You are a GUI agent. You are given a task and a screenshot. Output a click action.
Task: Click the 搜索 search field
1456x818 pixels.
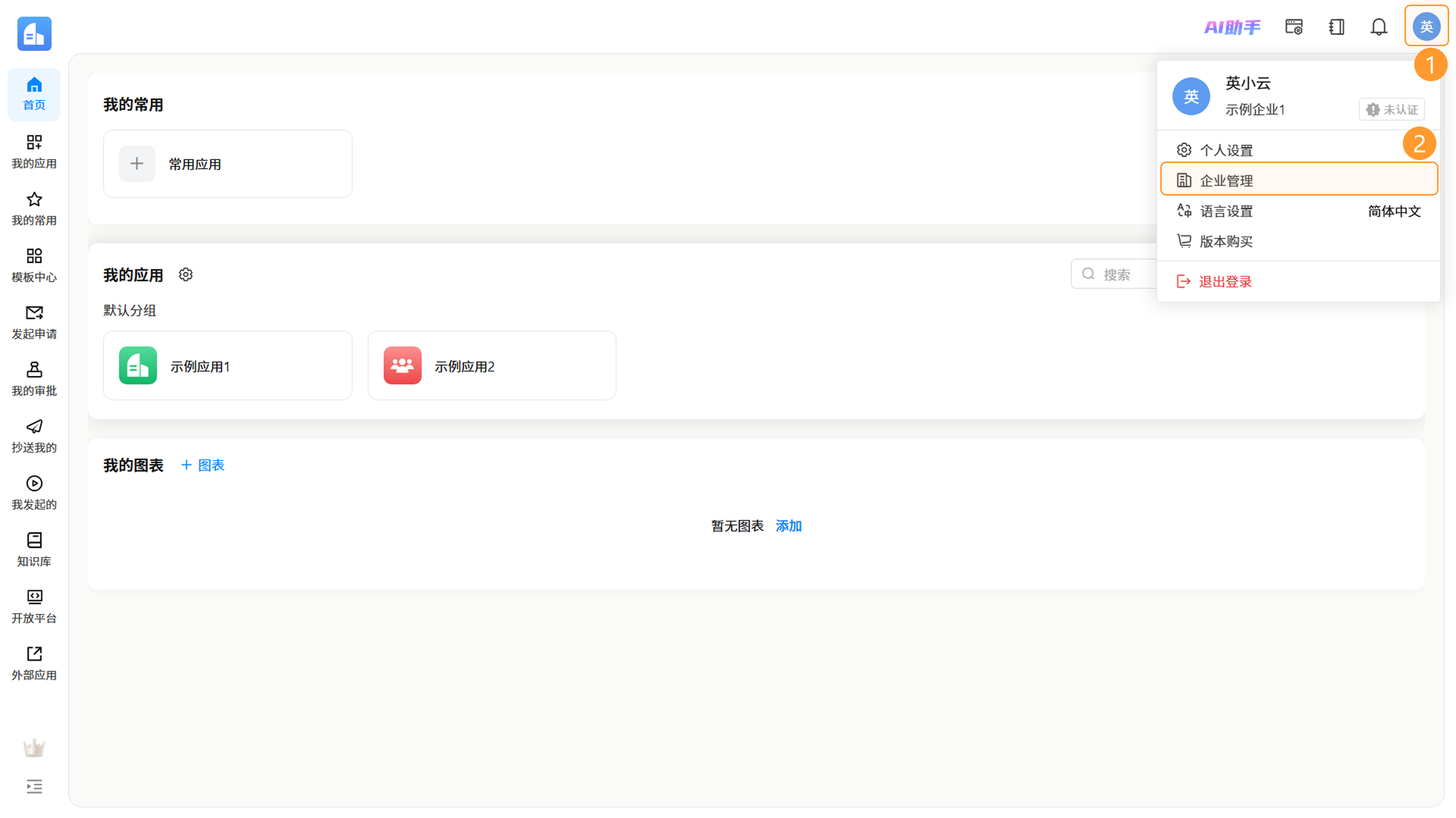[1114, 274]
